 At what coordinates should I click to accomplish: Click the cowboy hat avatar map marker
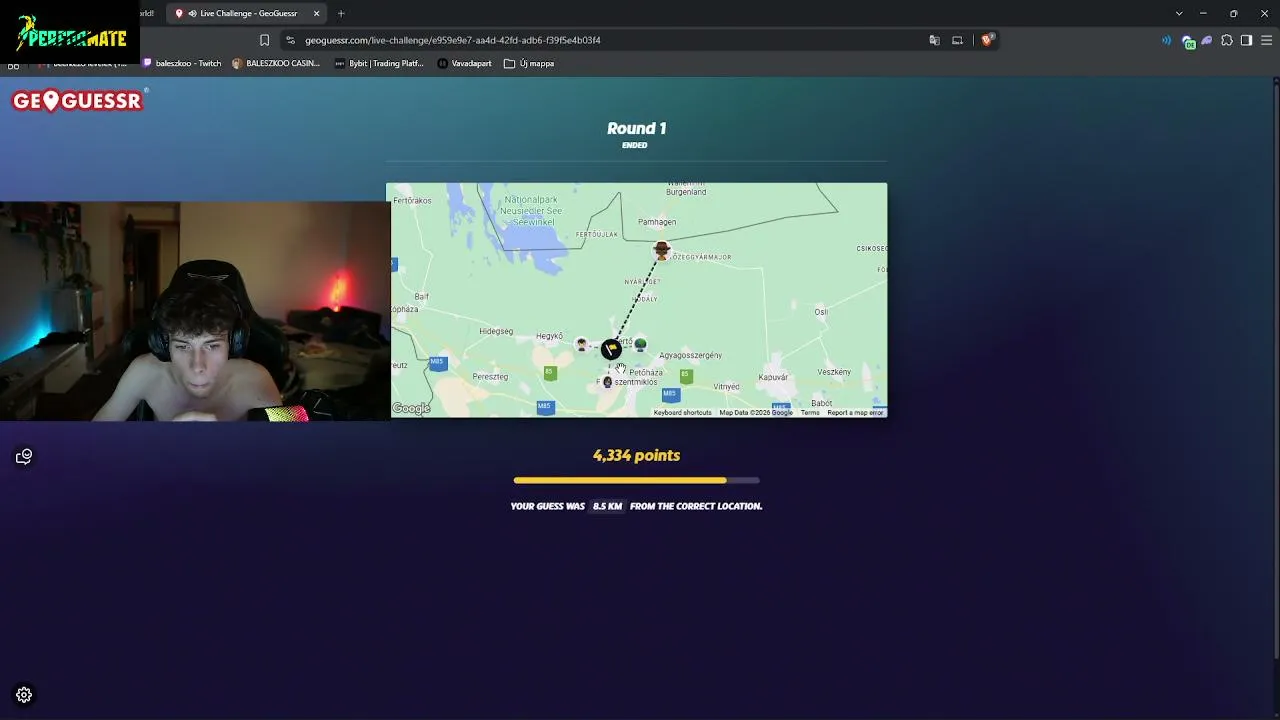pyautogui.click(x=661, y=249)
